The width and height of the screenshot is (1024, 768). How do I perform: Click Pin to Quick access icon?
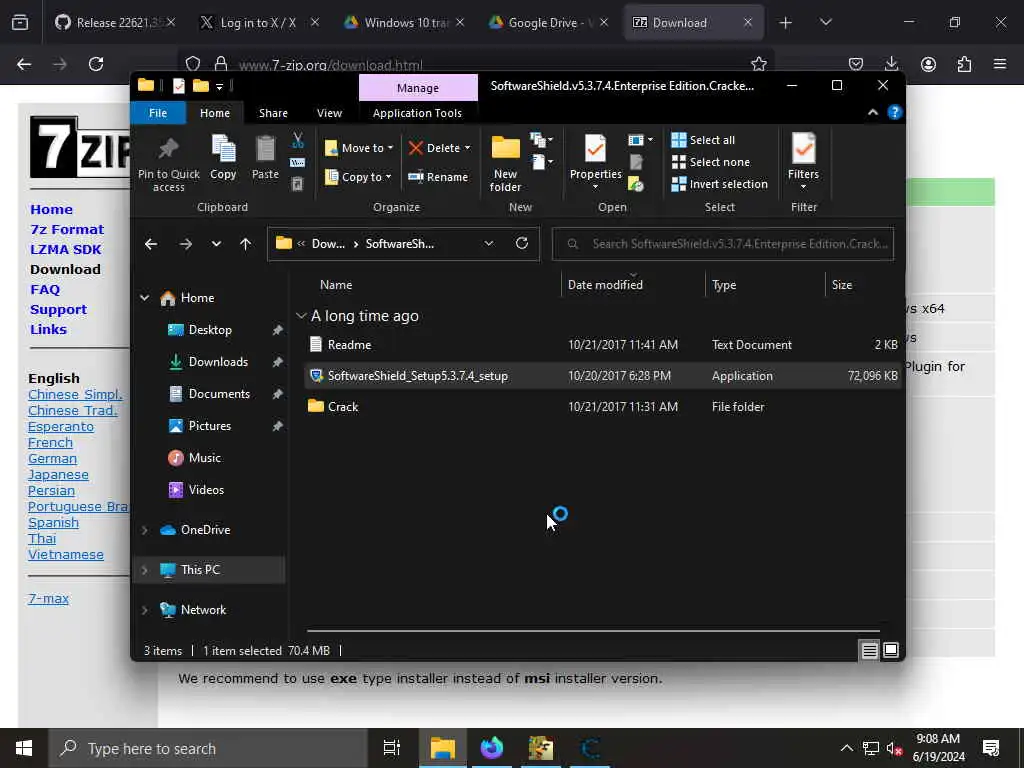pos(168,149)
